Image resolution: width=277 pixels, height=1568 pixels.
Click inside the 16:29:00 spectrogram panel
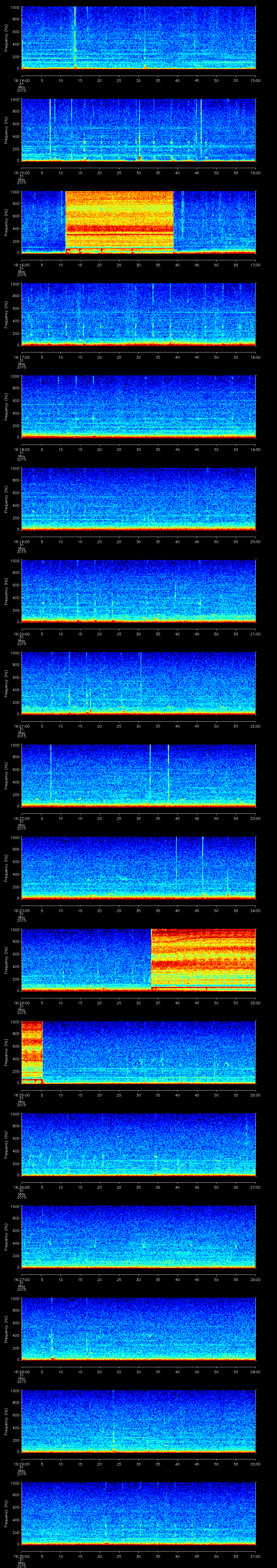pos(138,1421)
